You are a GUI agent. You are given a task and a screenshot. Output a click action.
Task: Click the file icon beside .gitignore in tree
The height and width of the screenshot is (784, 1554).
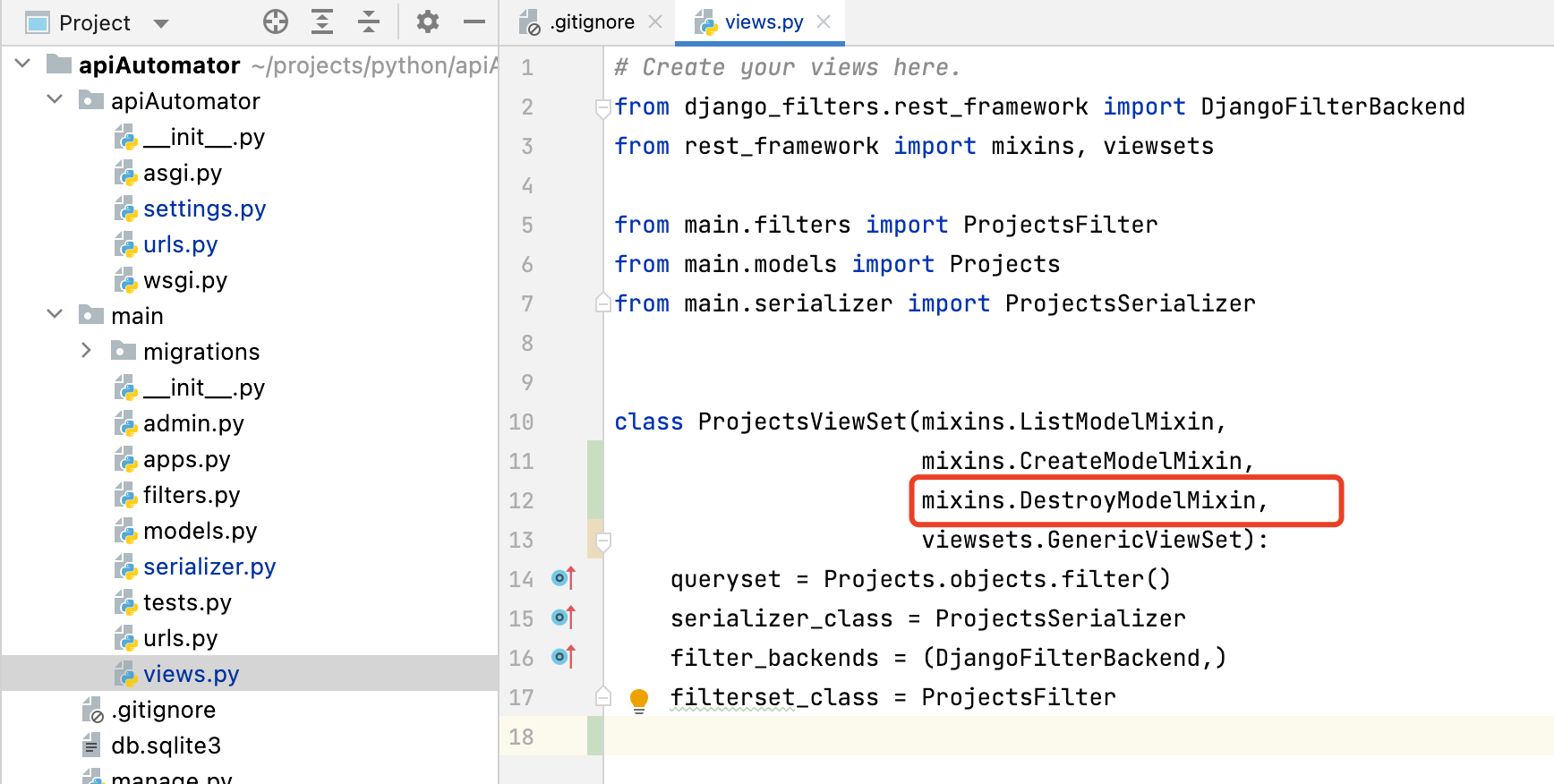tap(93, 710)
